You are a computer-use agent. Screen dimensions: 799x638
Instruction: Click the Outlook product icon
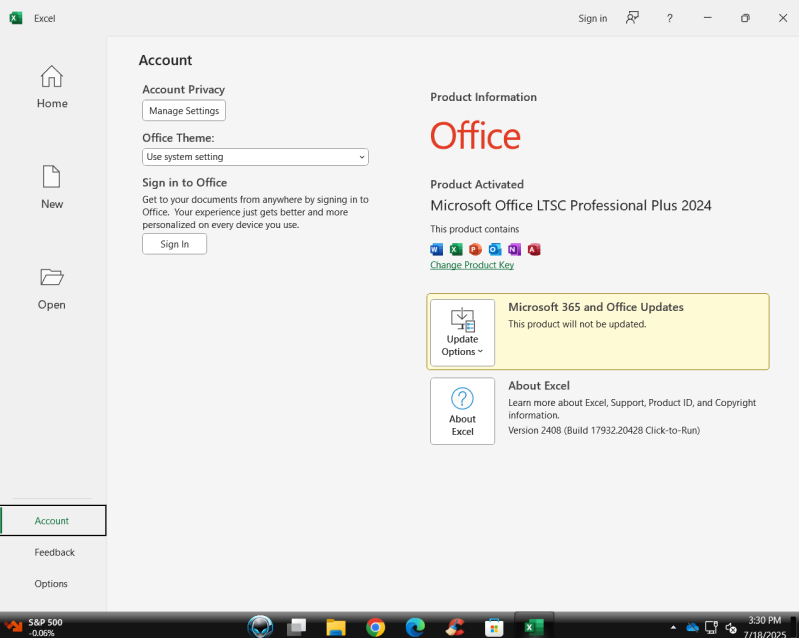coord(495,249)
